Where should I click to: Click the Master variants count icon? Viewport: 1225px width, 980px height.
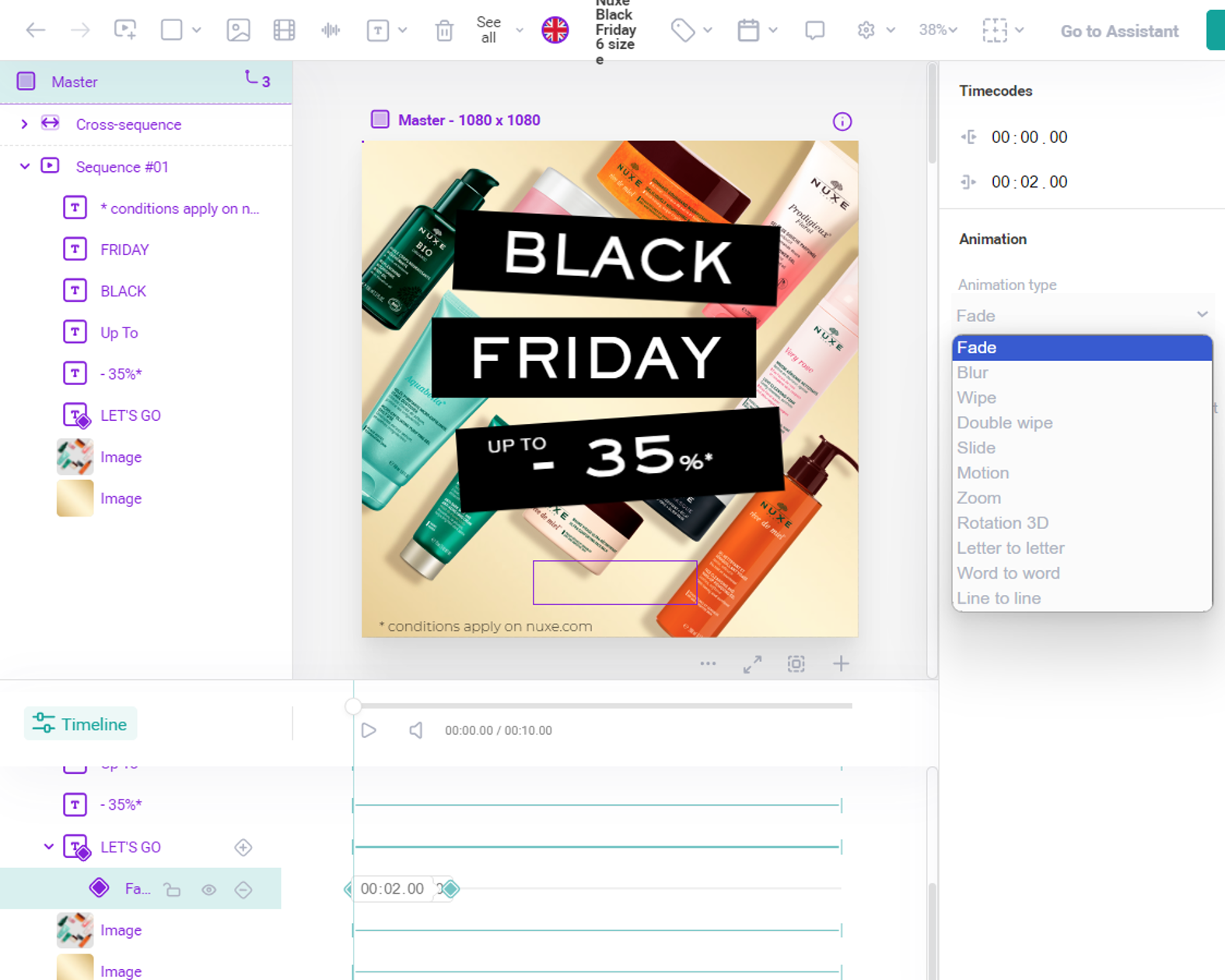click(257, 79)
